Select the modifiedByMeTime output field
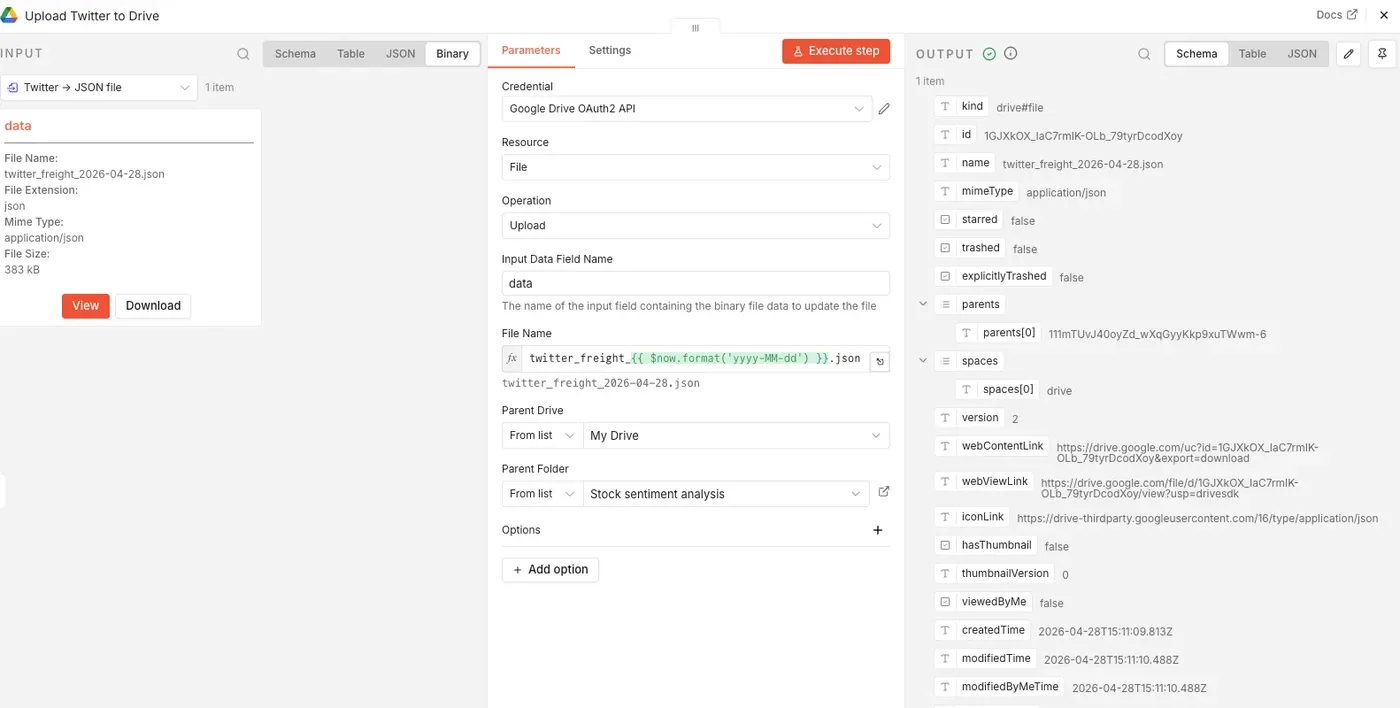Image resolution: width=1400 pixels, height=708 pixels. coord(999,687)
